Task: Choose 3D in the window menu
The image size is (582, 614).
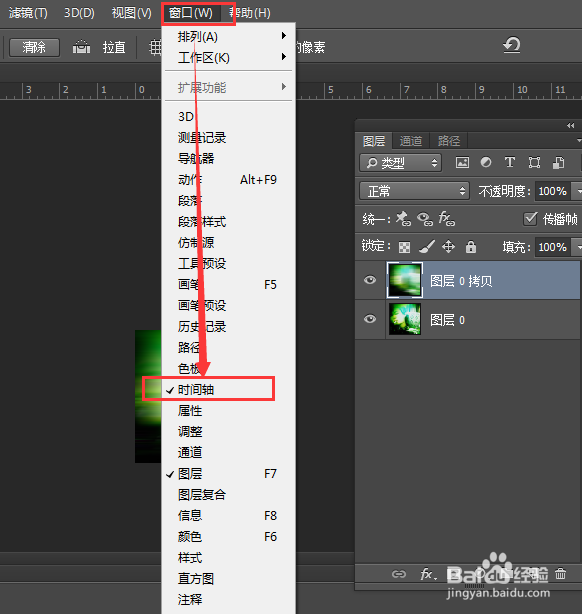Action: 228,117
